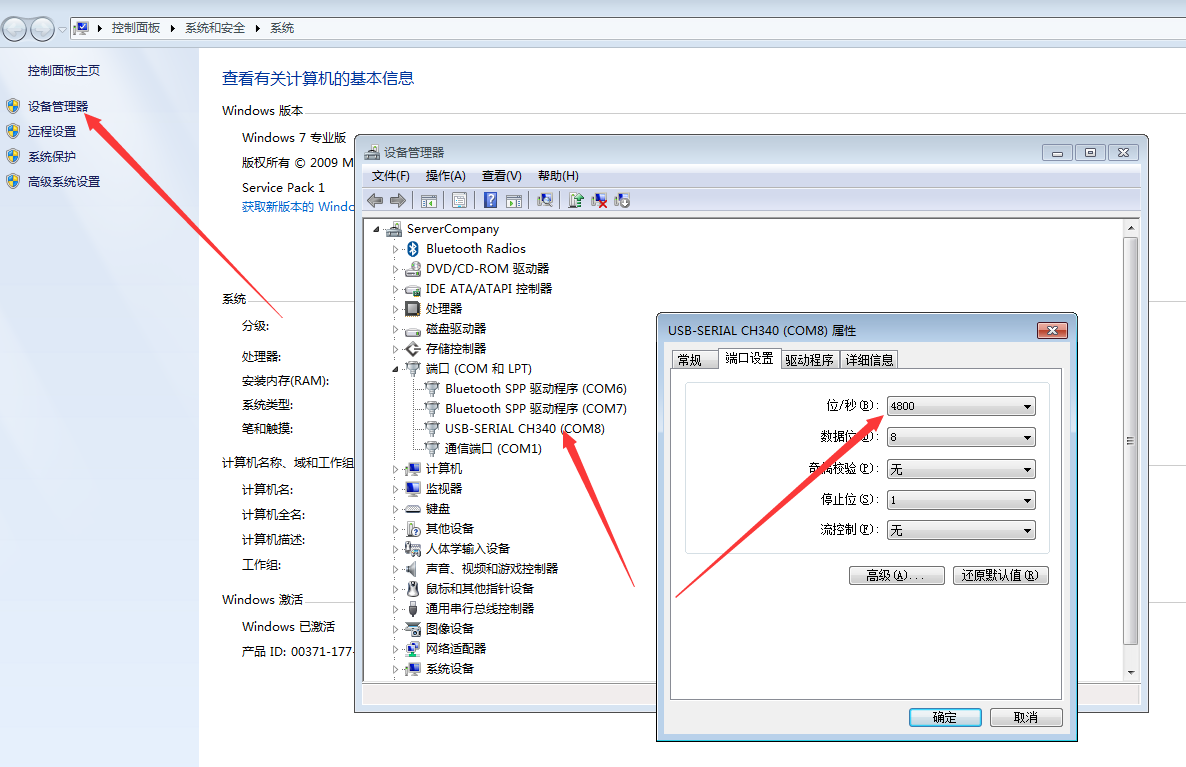
Task: Click the shield icon beside 系统保护
Action: click(13, 157)
